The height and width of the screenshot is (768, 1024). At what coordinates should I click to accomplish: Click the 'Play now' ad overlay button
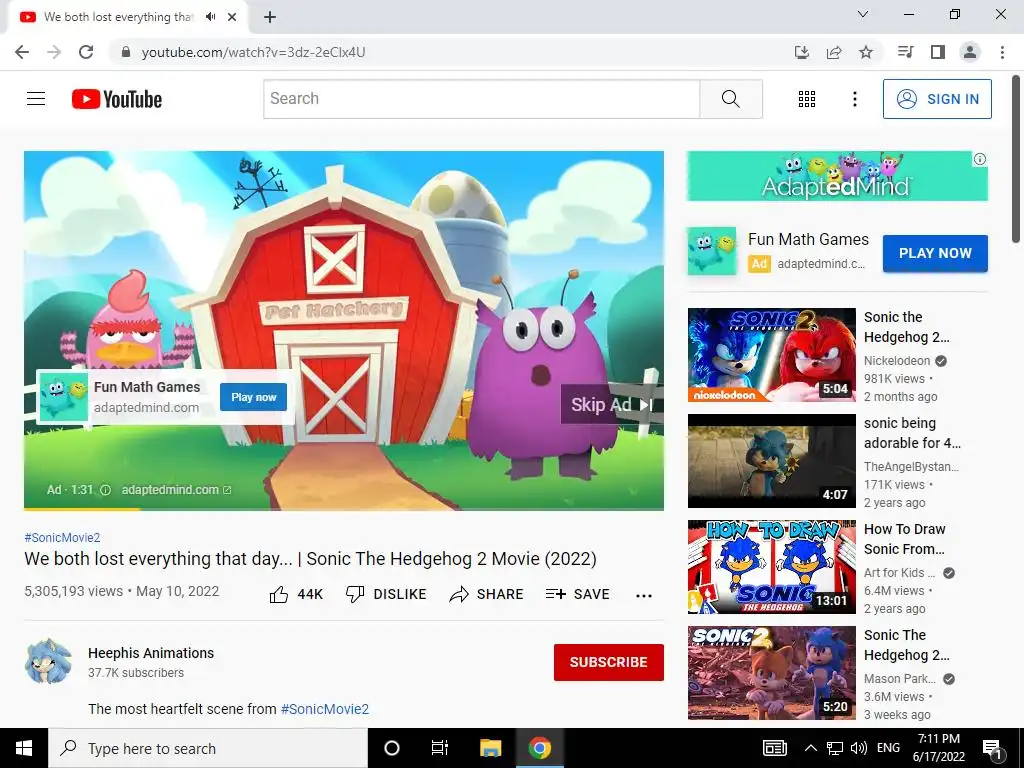point(253,397)
